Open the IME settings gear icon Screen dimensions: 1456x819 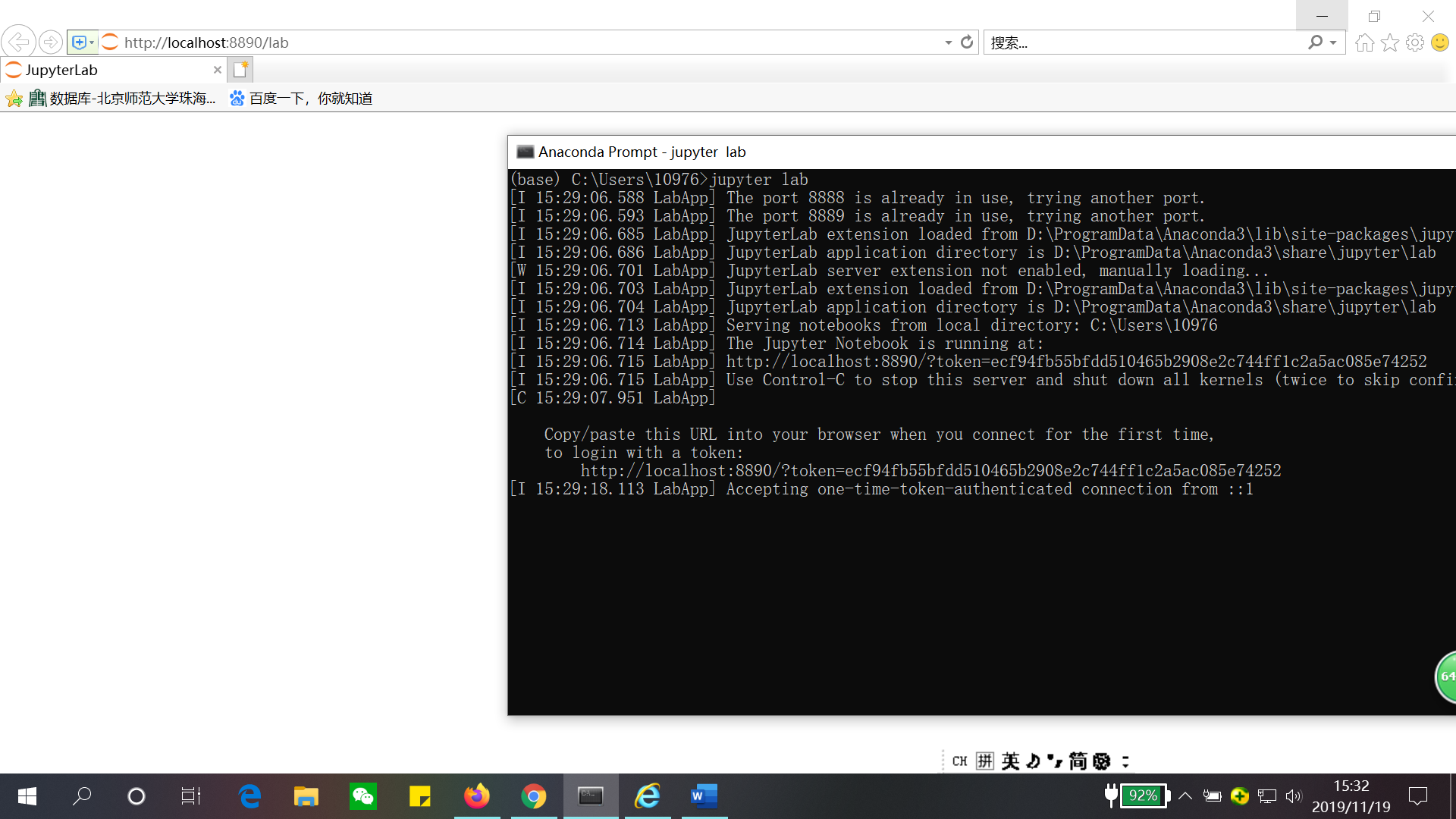coord(1102,761)
